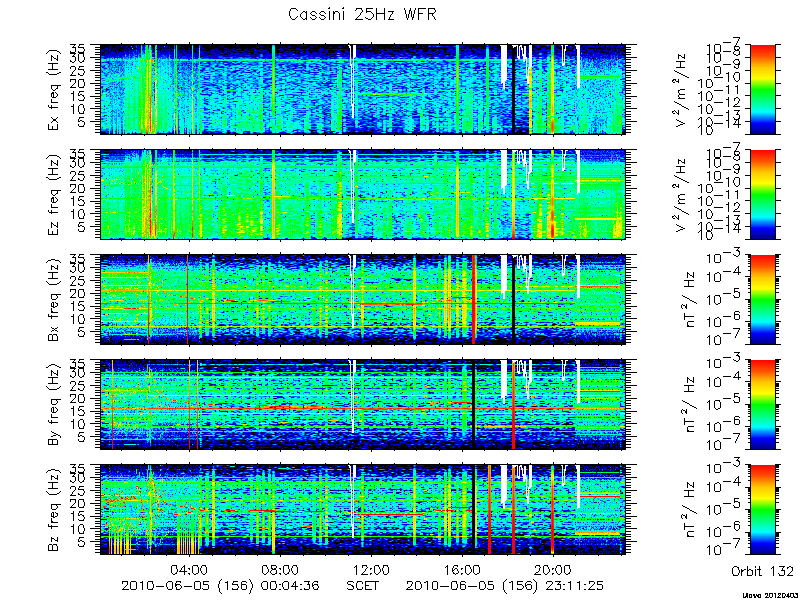The height and width of the screenshot is (600, 800).
Task: Click the Ez electric field spectrogram panel
Action: (x=362, y=194)
